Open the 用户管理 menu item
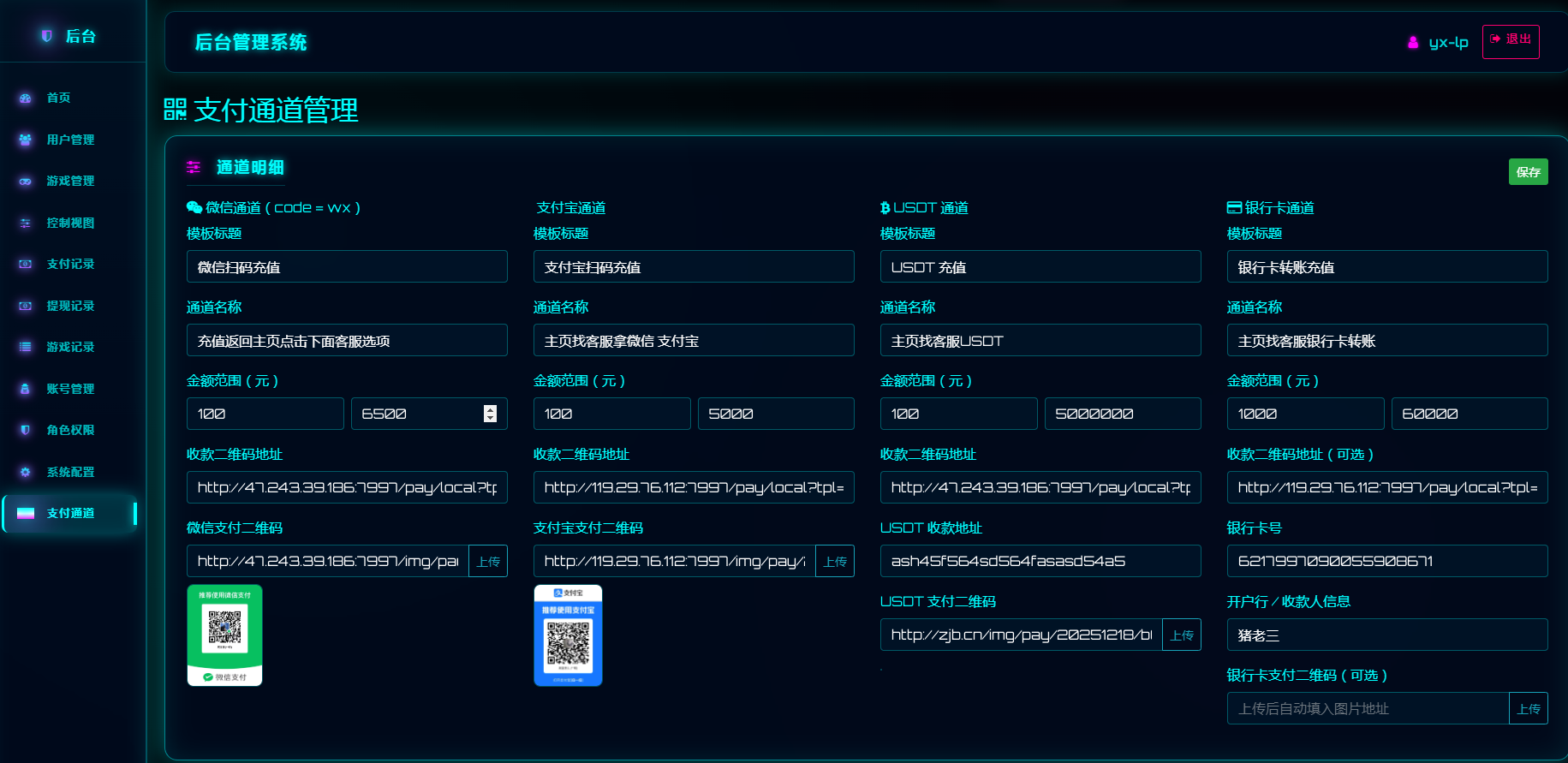 70,140
